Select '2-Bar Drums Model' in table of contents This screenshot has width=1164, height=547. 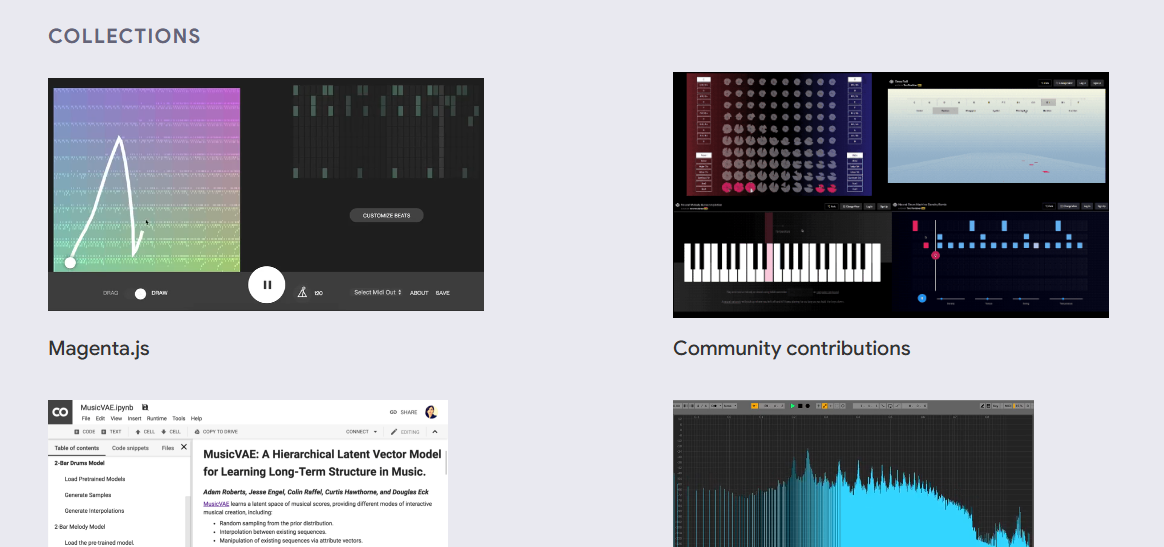79,463
